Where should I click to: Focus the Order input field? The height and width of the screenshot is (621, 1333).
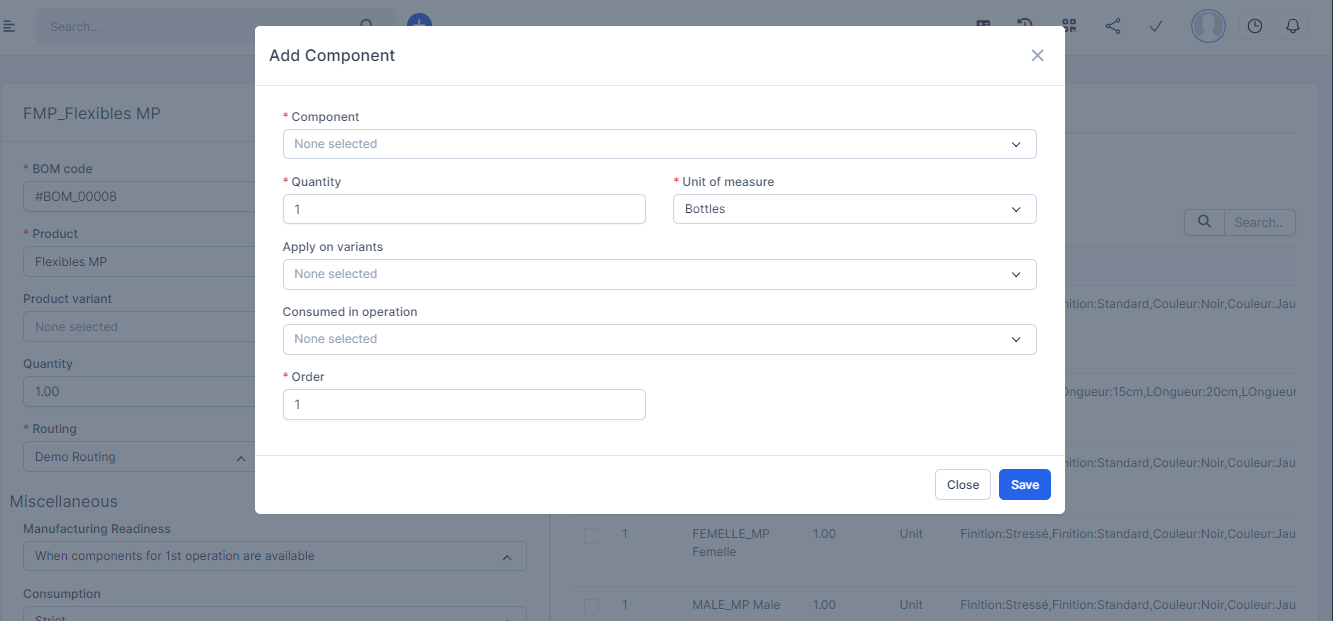coord(464,404)
